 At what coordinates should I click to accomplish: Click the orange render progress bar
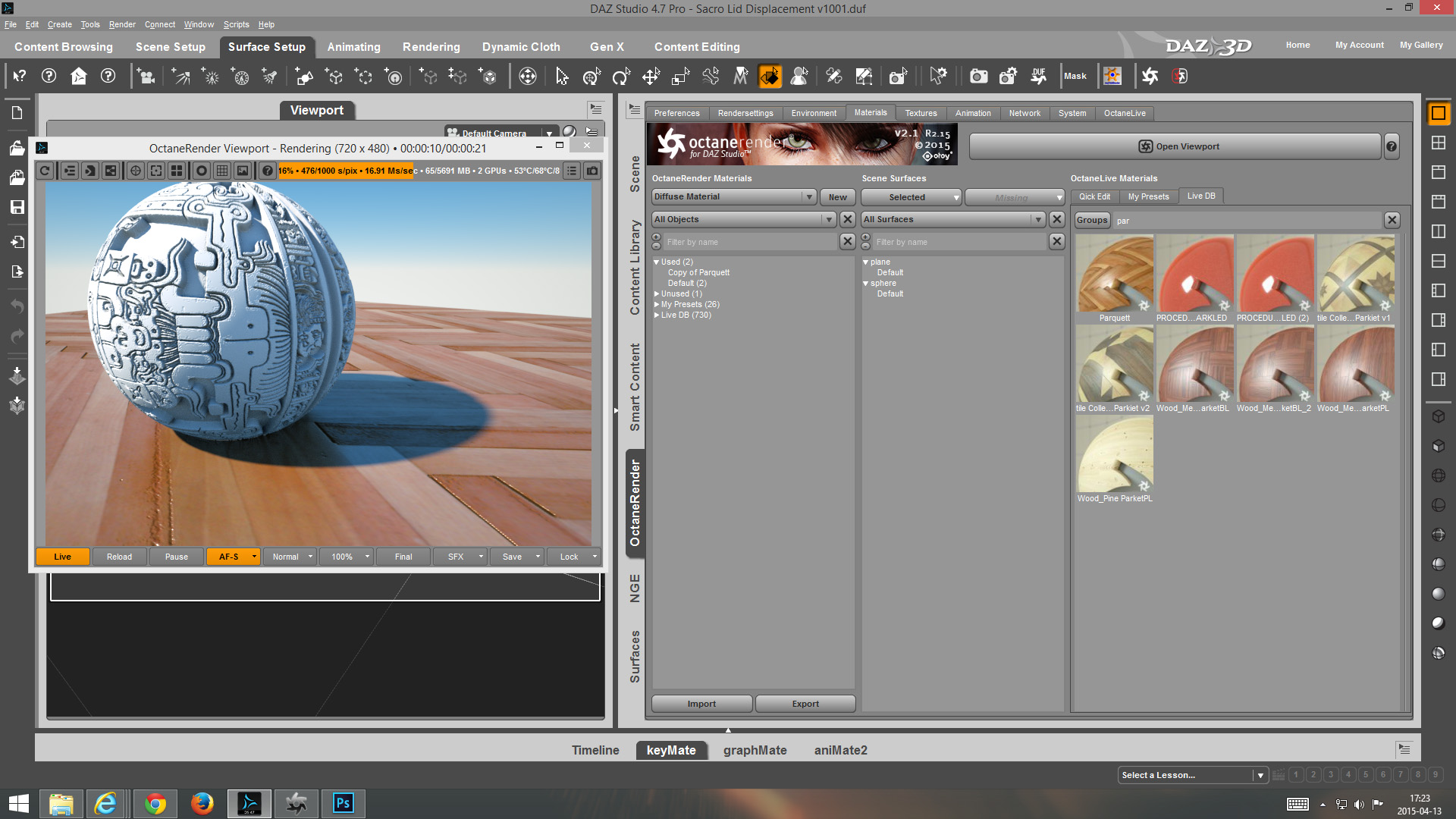point(345,171)
